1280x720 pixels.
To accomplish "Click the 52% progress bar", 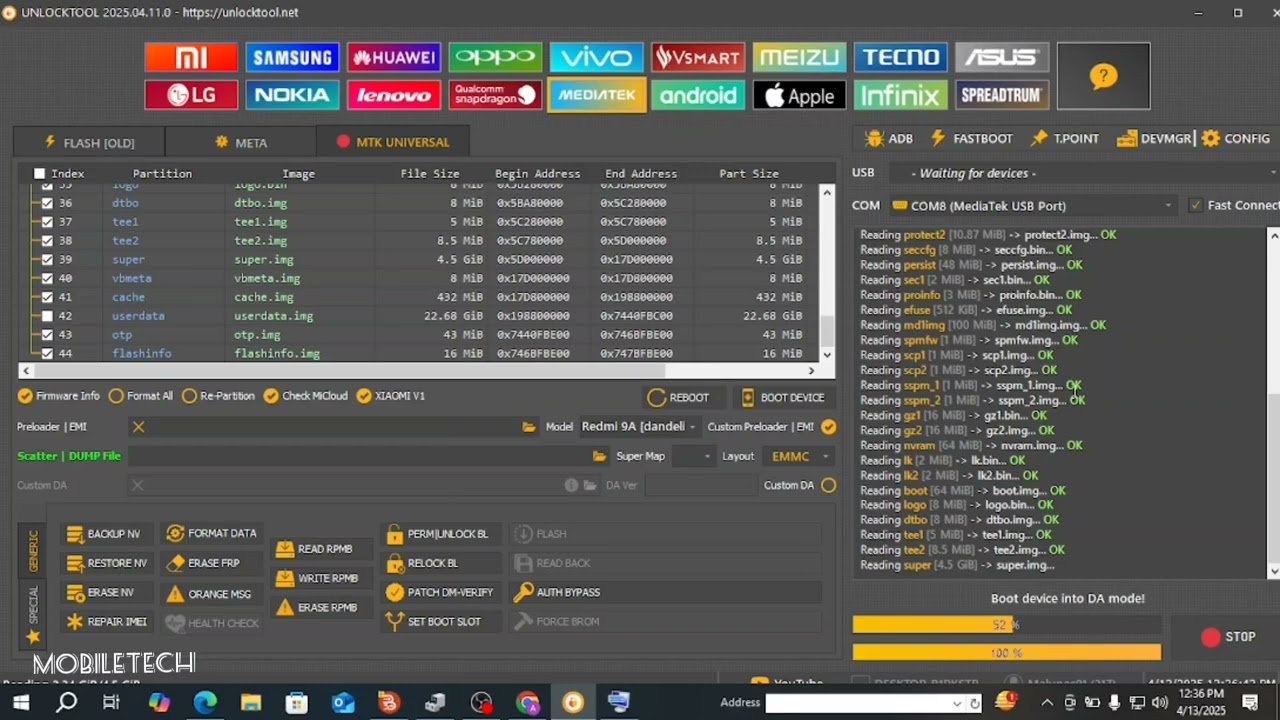I will pos(1007,625).
